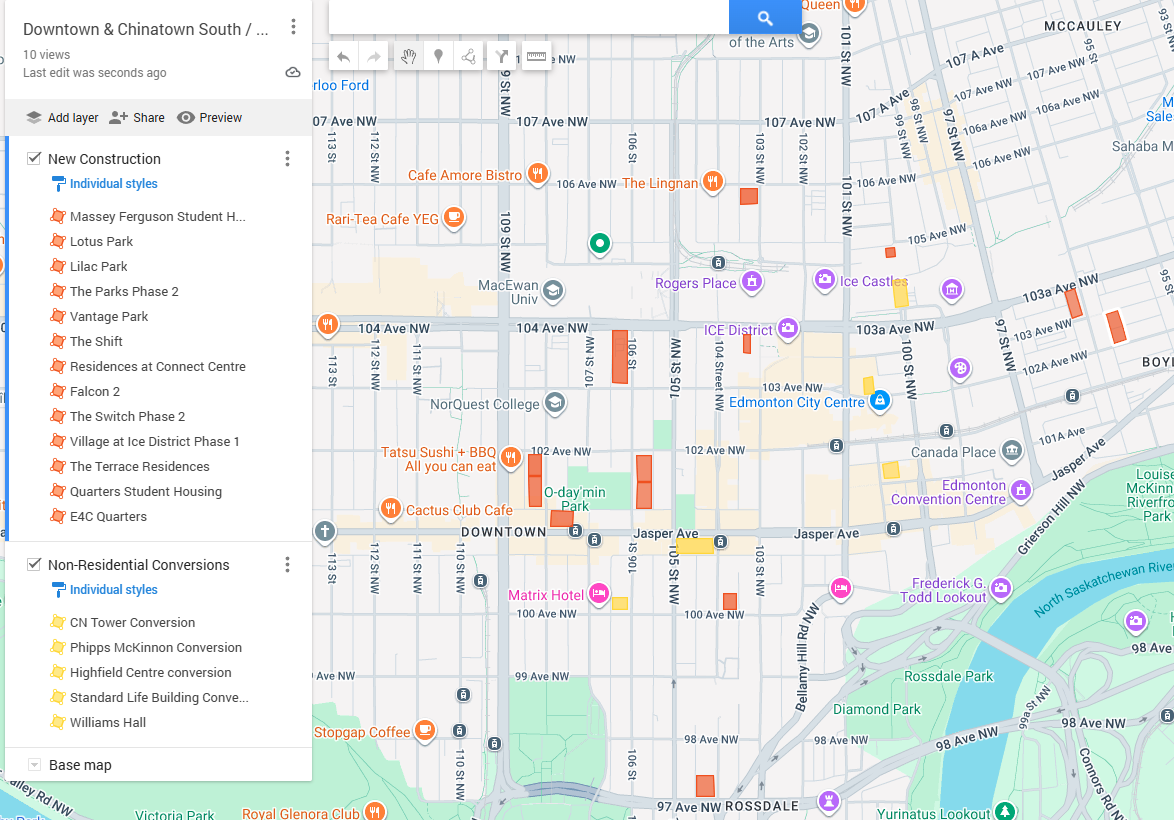Click the Share button
Screen dimensions: 1174x820
[137, 118]
